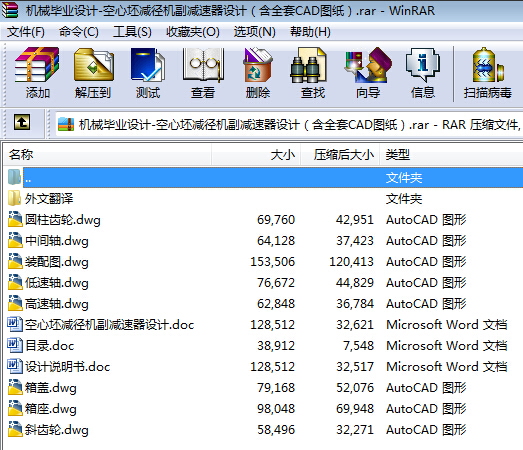
Task: Show archive Info (信息) icon
Action: pyautogui.click(x=423, y=65)
